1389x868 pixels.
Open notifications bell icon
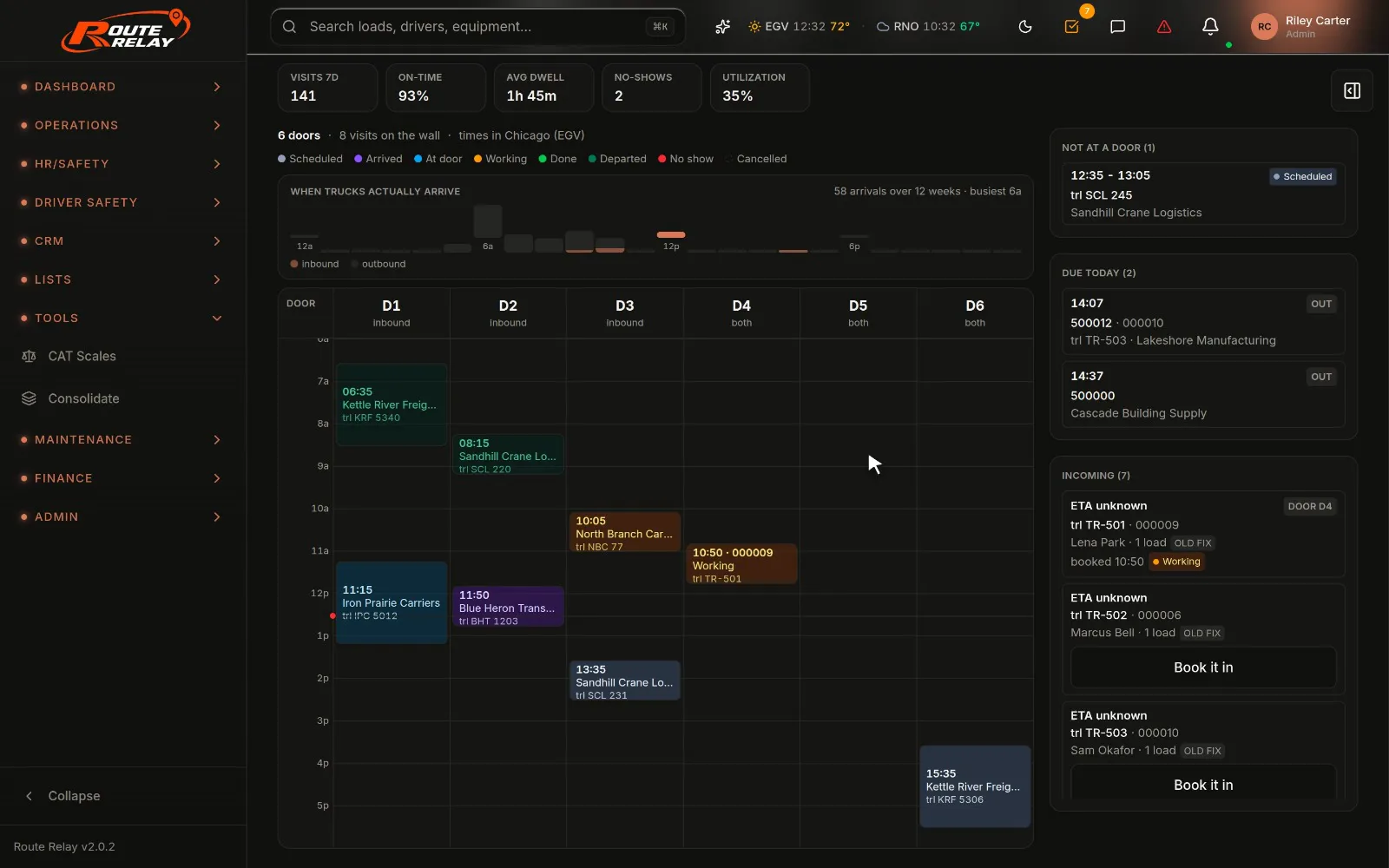tap(1210, 27)
